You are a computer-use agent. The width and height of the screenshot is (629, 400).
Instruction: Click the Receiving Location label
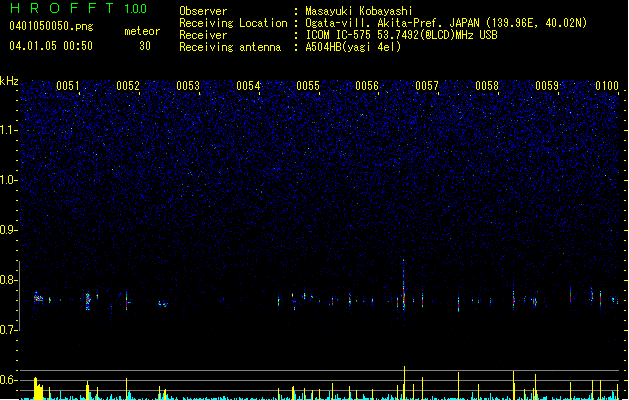pyautogui.click(x=233, y=23)
